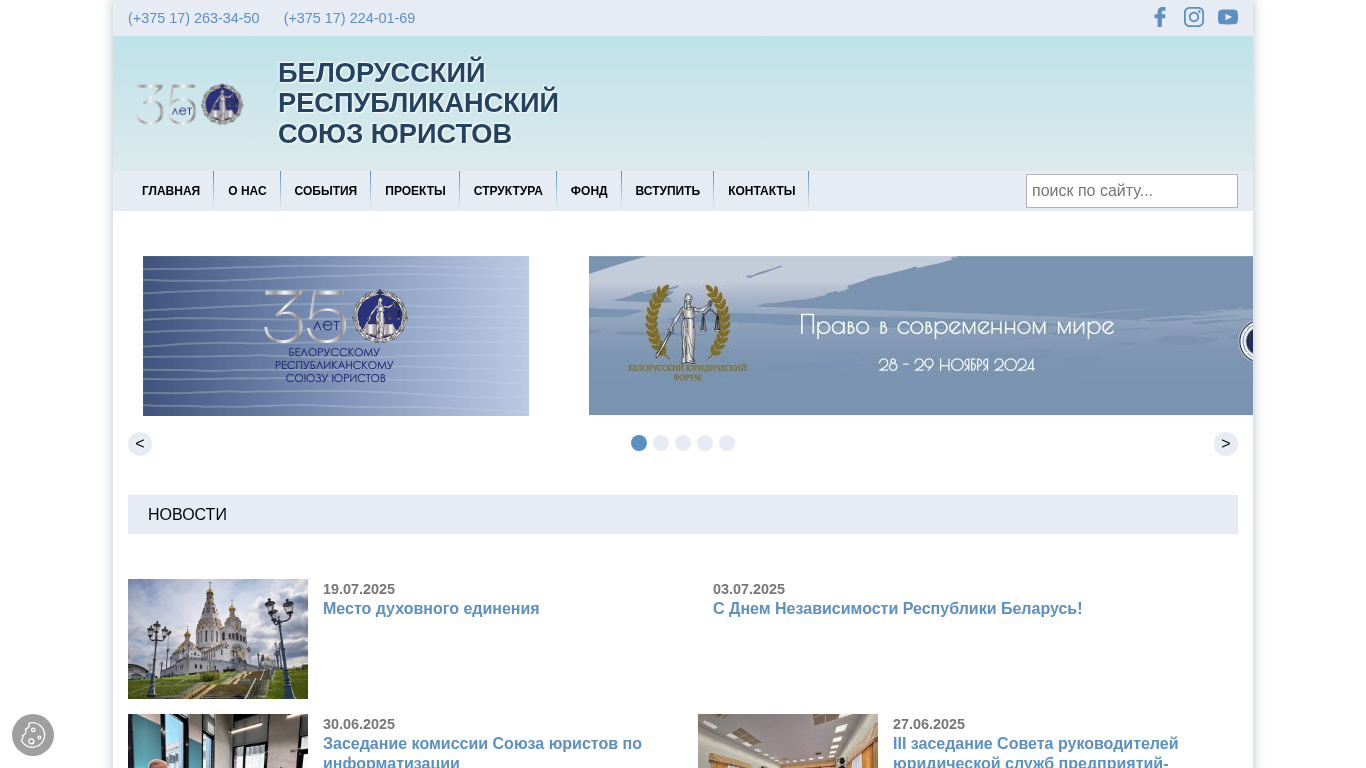Click the date 27.06.2025

929,724
